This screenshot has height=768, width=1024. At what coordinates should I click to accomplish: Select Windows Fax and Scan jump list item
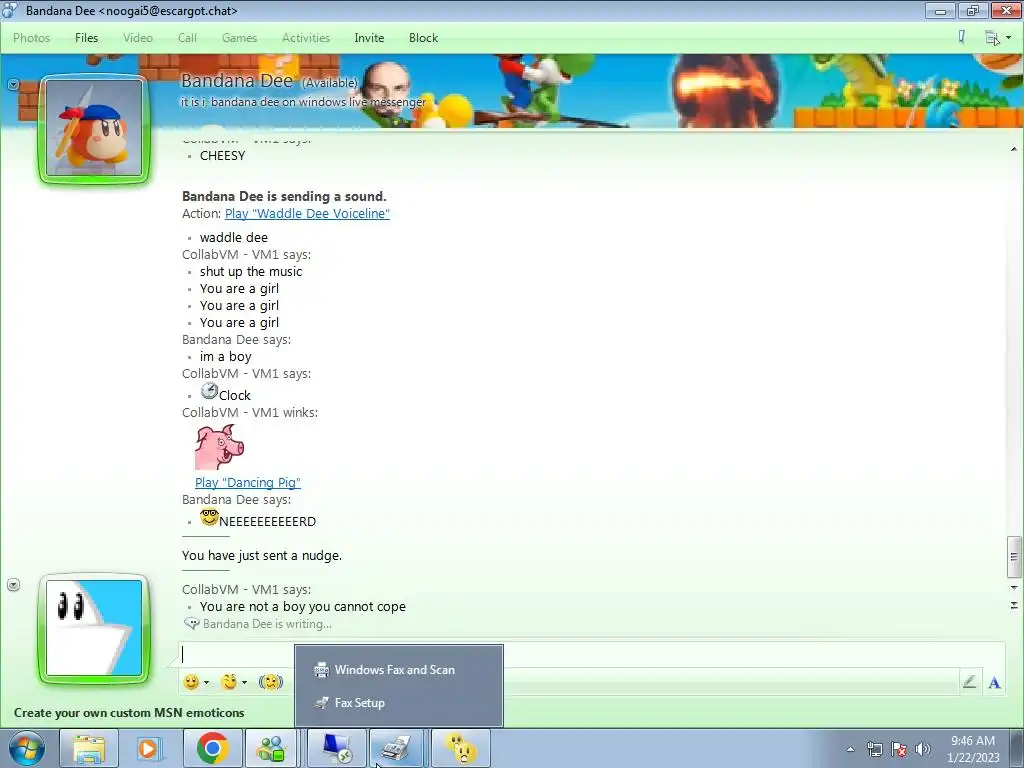coord(398,669)
